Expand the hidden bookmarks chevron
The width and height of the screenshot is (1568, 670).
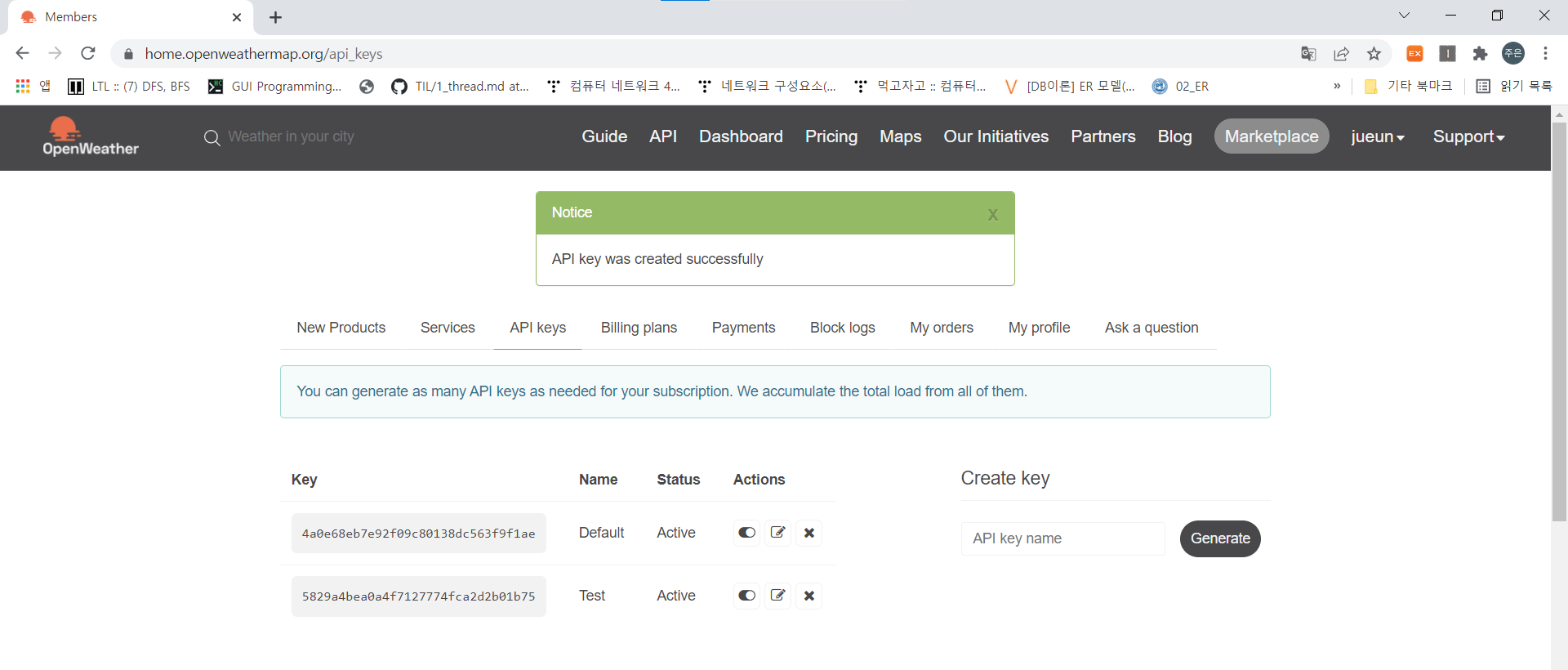1337,86
